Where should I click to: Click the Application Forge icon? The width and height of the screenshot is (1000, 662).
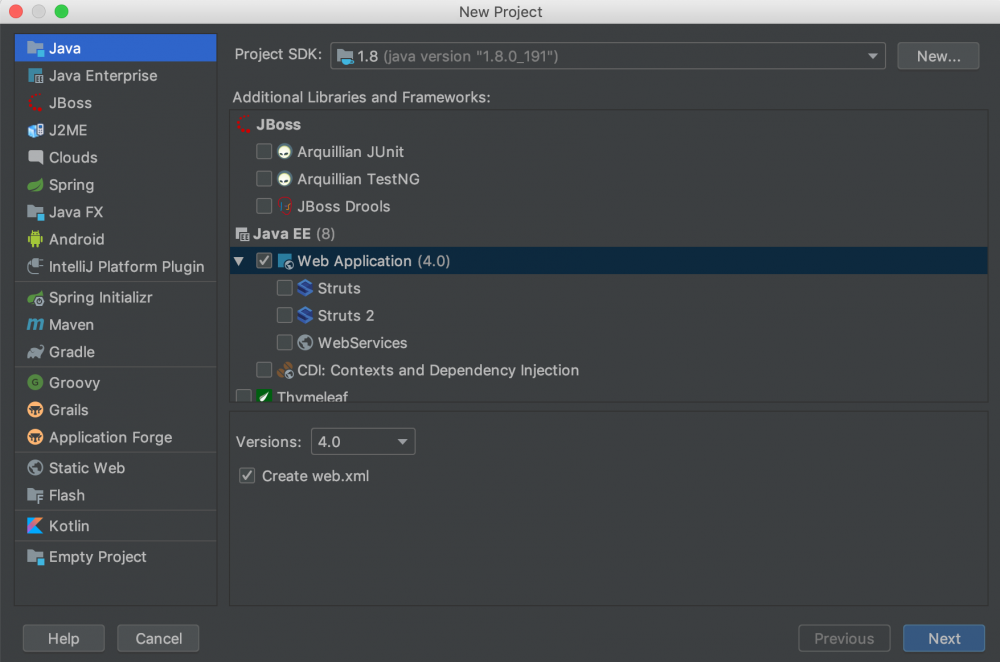tap(35, 438)
